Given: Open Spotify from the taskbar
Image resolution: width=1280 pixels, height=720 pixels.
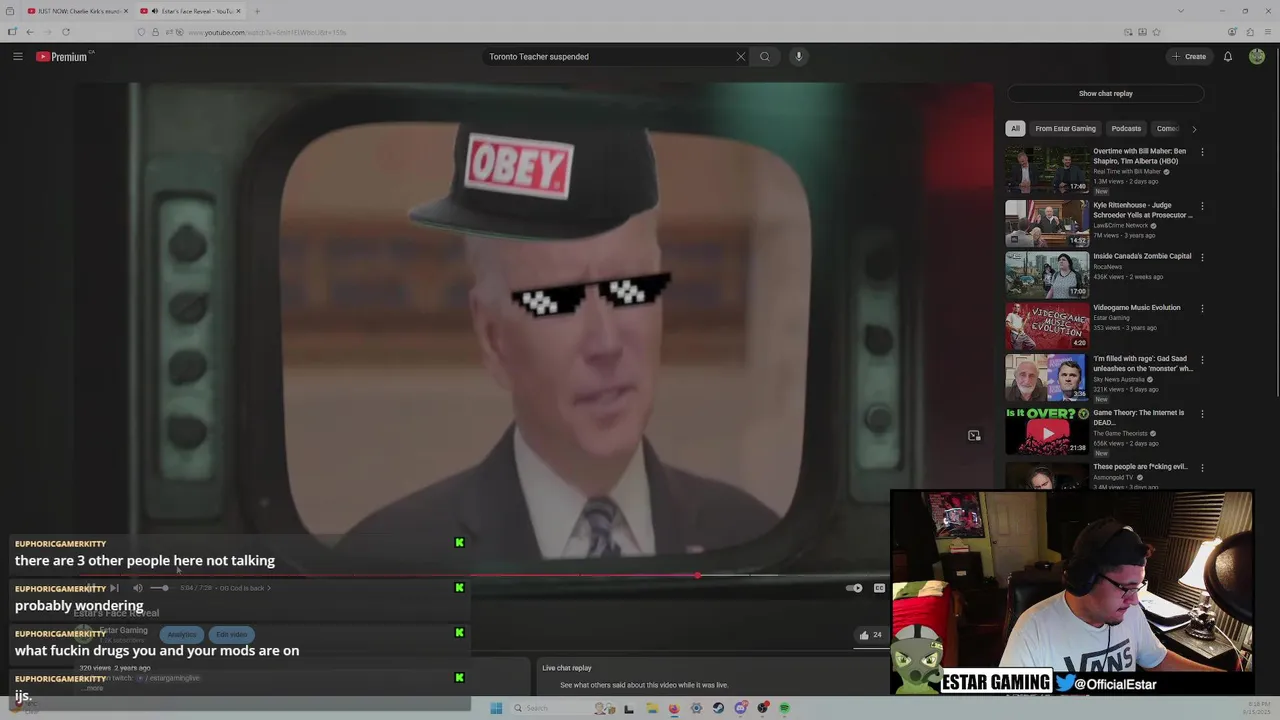Looking at the screenshot, I should (x=785, y=708).
